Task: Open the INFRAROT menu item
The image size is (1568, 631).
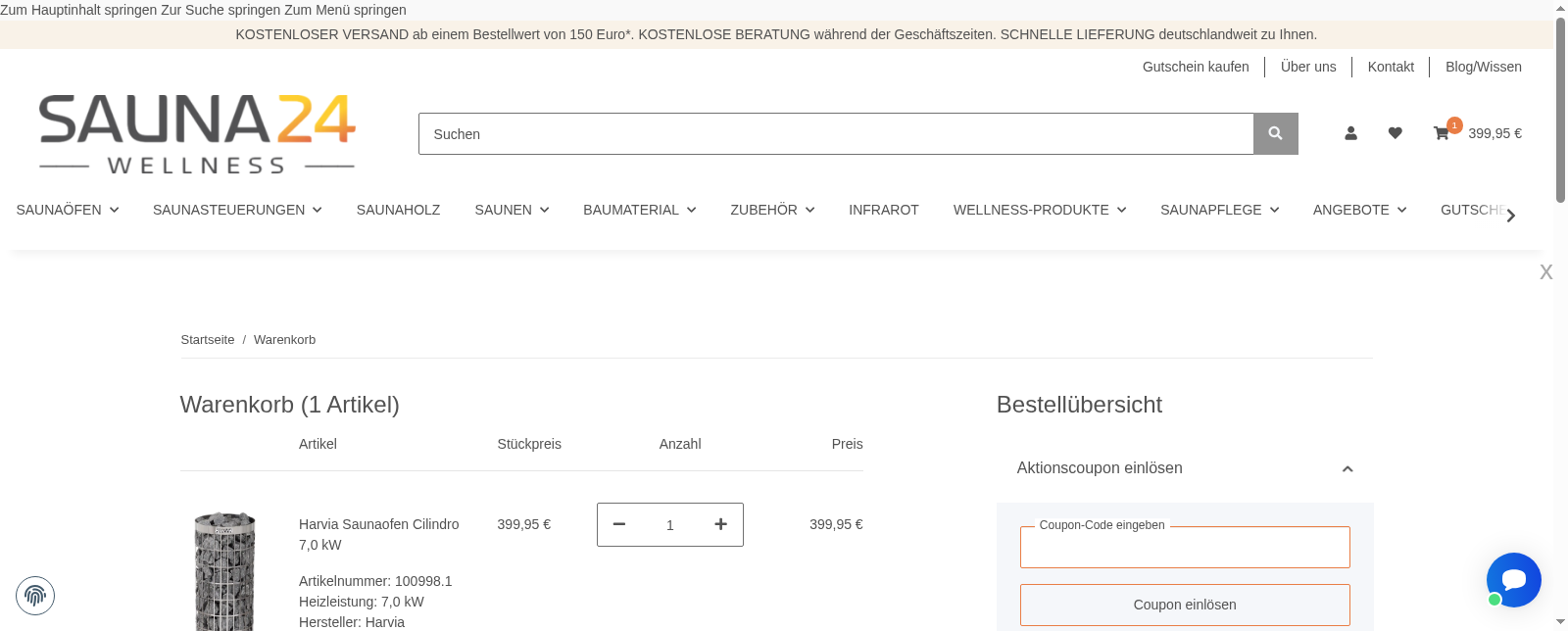Action: coord(883,210)
